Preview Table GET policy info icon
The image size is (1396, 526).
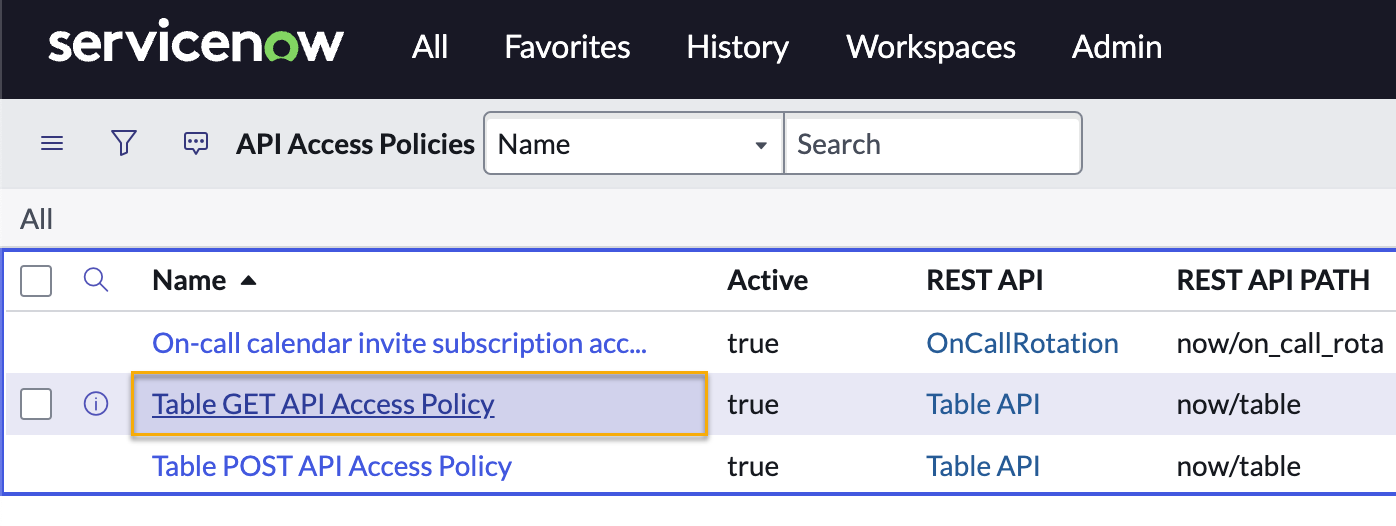tap(96, 405)
